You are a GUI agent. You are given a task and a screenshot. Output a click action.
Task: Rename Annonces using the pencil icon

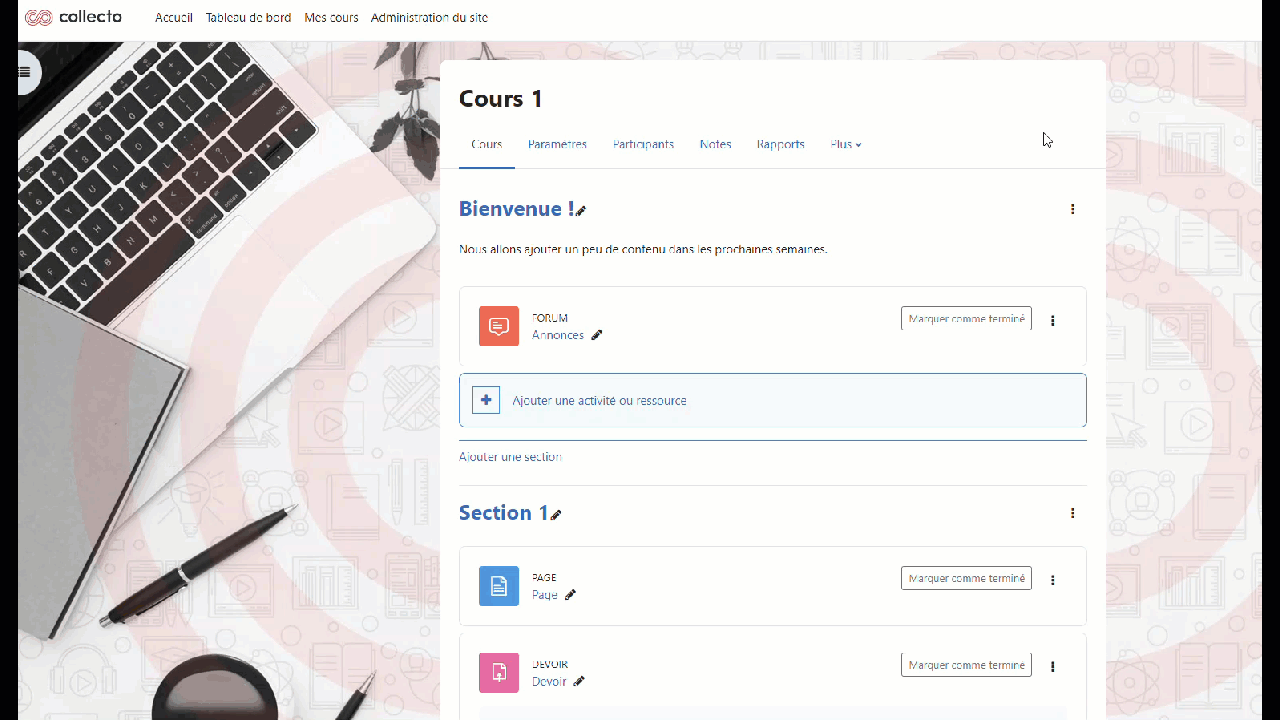[597, 336]
